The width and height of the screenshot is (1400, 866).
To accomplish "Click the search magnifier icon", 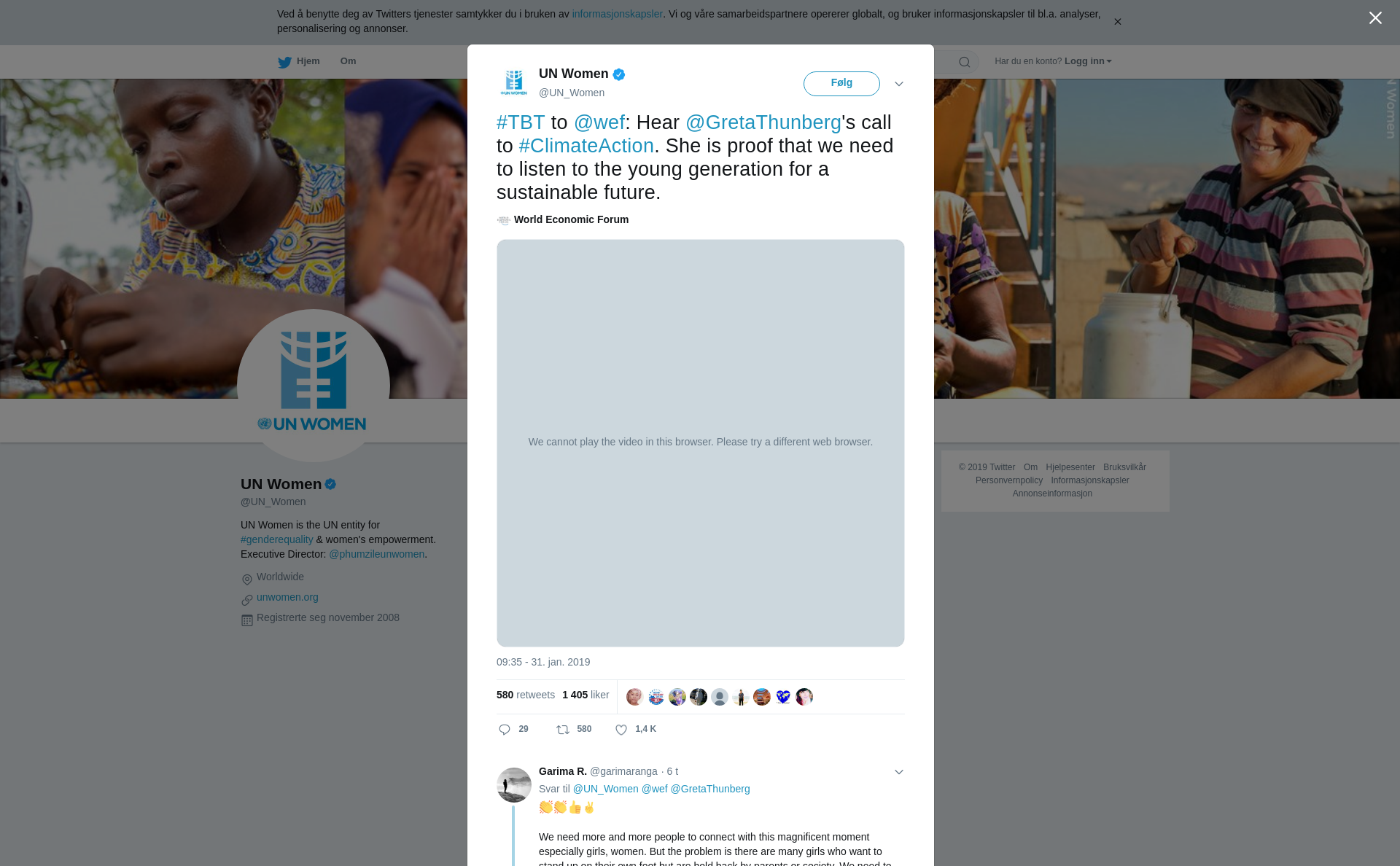I will (965, 62).
